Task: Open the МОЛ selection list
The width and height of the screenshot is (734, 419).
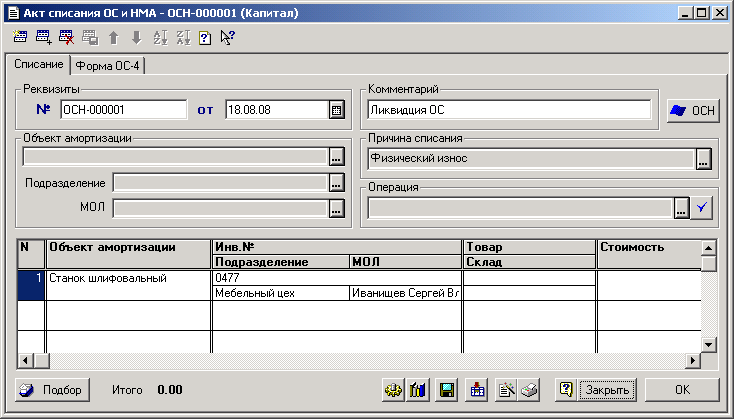Action: 336,208
